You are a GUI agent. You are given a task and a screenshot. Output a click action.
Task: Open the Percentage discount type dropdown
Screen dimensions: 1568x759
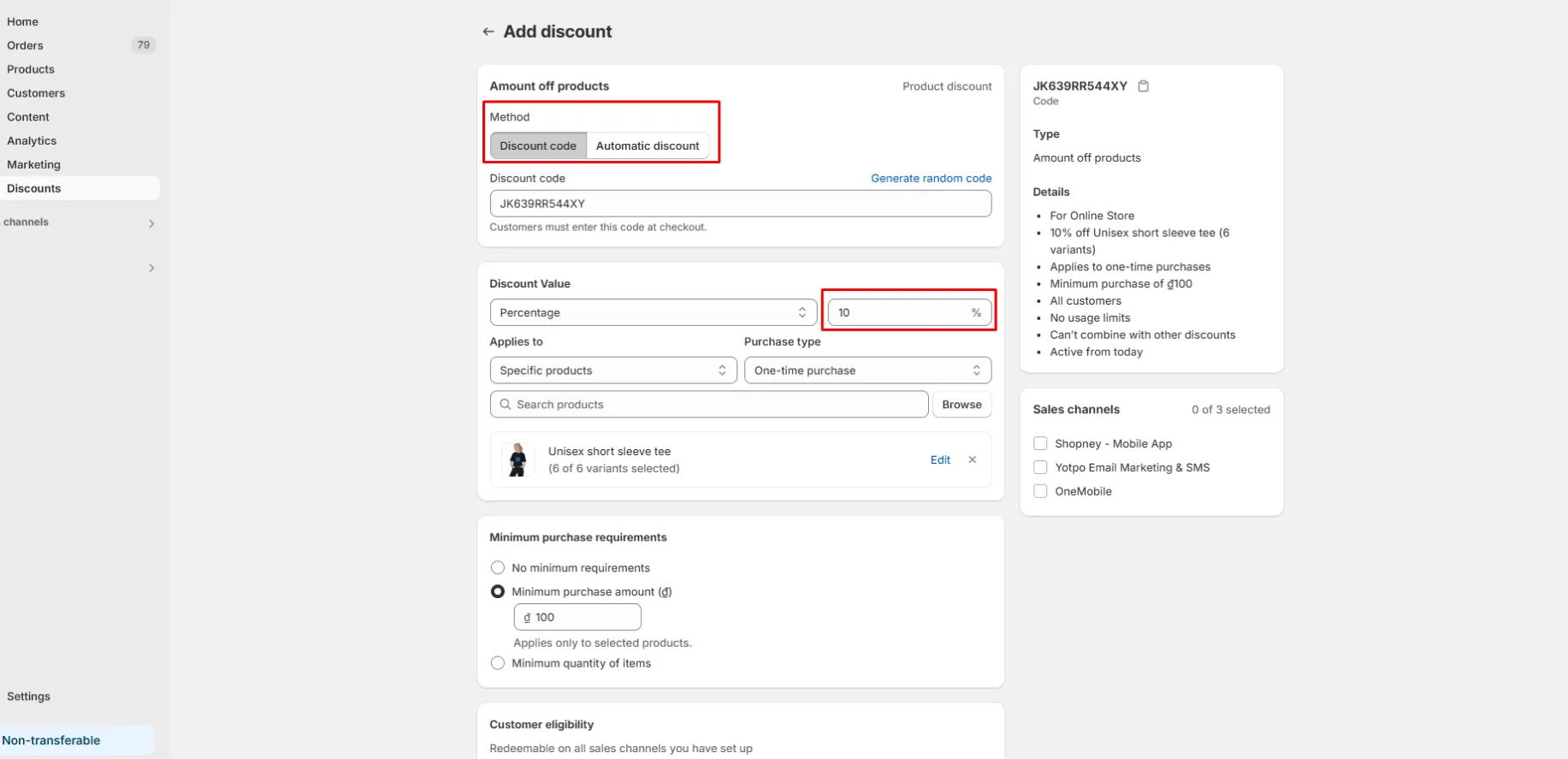click(x=653, y=312)
